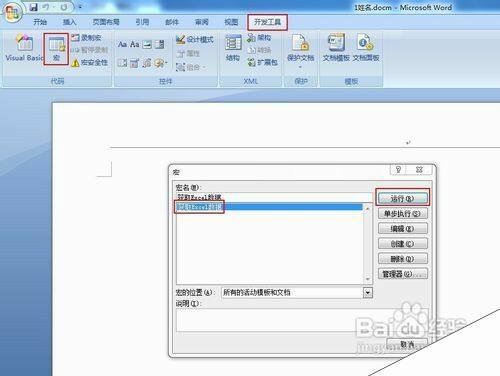Image resolution: width=500 pixels, height=376 pixels.
Task: Click the Edit (编辑) macro button
Action: click(x=402, y=229)
